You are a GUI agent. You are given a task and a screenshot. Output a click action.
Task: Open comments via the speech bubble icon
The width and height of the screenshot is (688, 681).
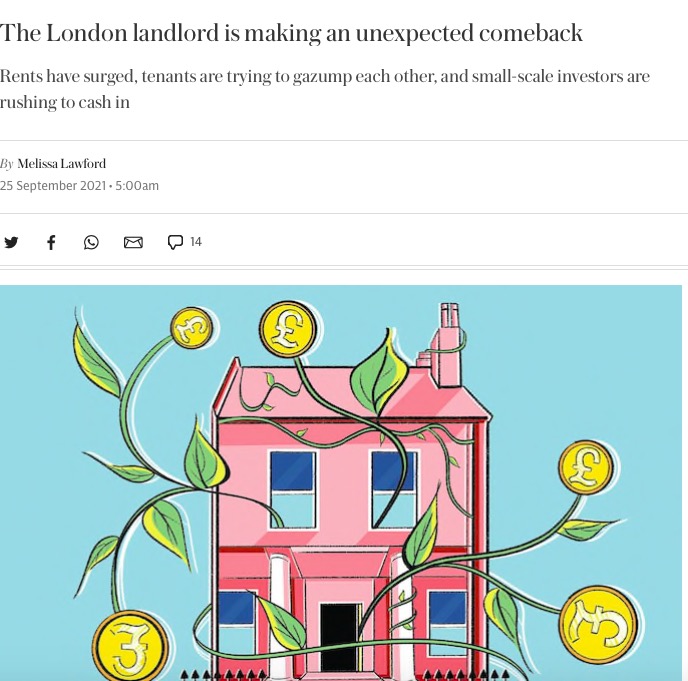pyautogui.click(x=175, y=242)
